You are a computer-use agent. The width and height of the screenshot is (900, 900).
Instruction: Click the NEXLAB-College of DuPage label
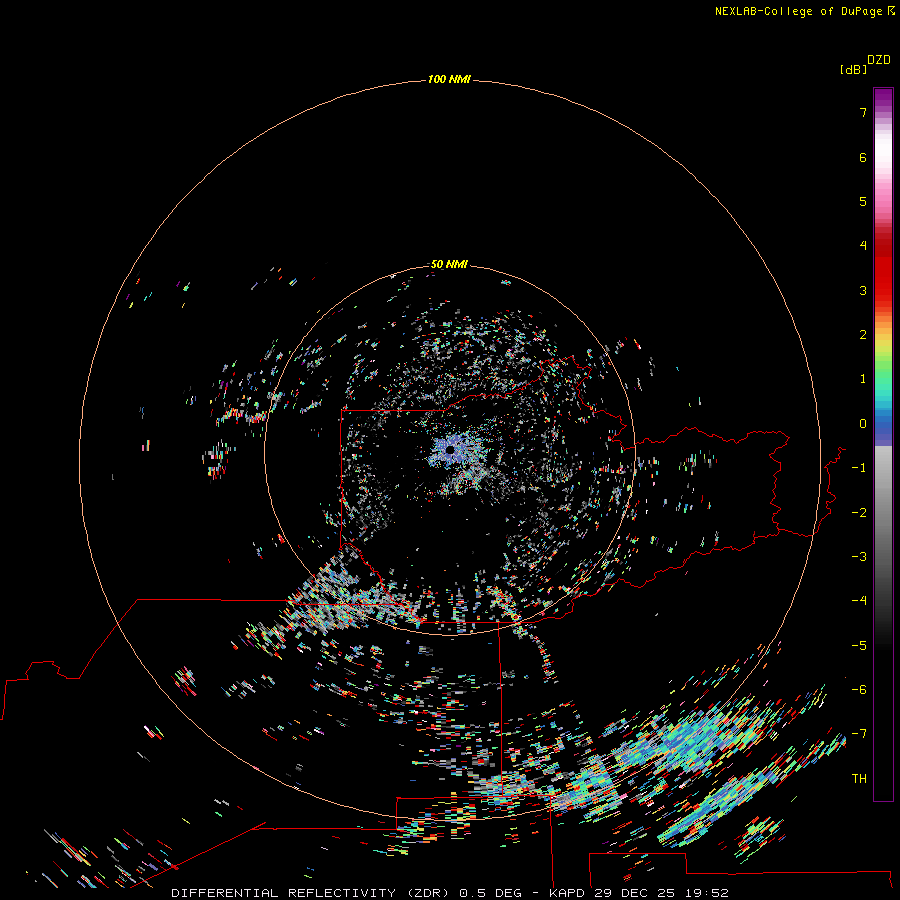pos(798,11)
